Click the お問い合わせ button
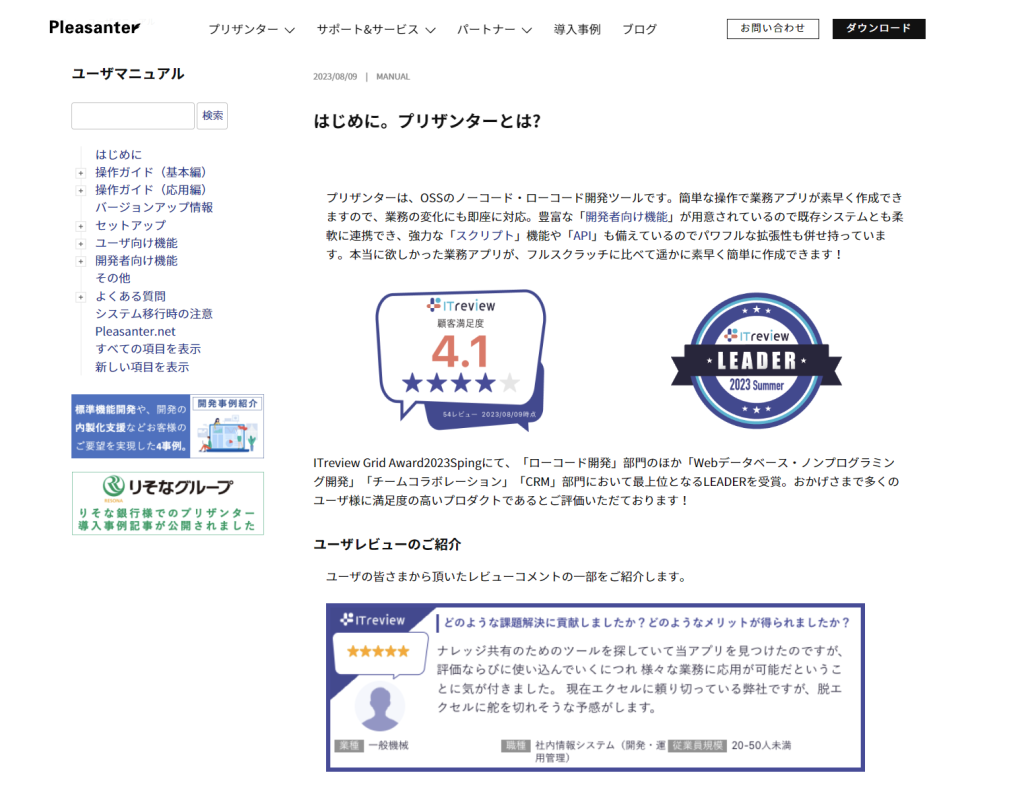1024x794 pixels. (x=773, y=29)
